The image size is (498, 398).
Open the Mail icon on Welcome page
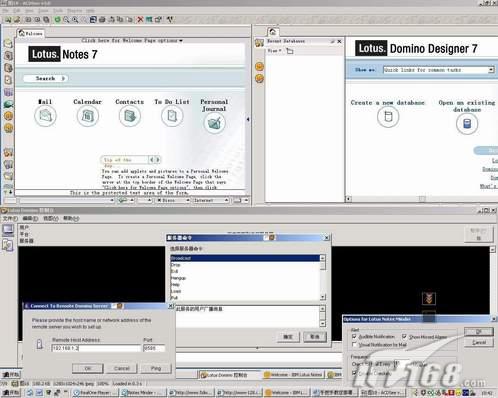(x=45, y=116)
